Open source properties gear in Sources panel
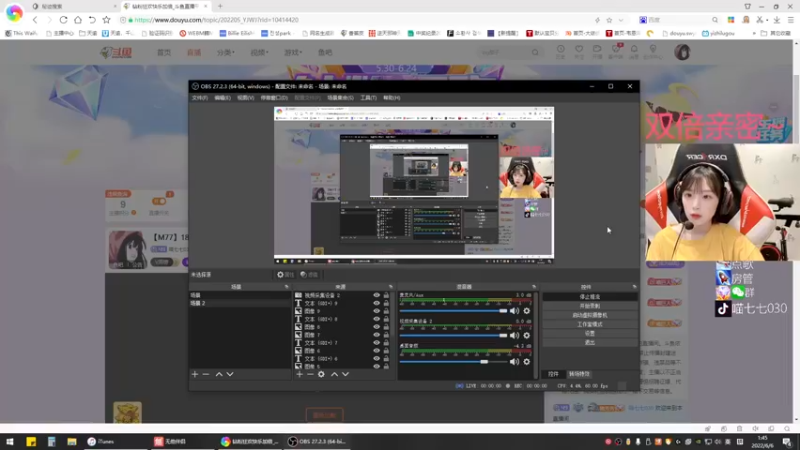 tap(321, 374)
